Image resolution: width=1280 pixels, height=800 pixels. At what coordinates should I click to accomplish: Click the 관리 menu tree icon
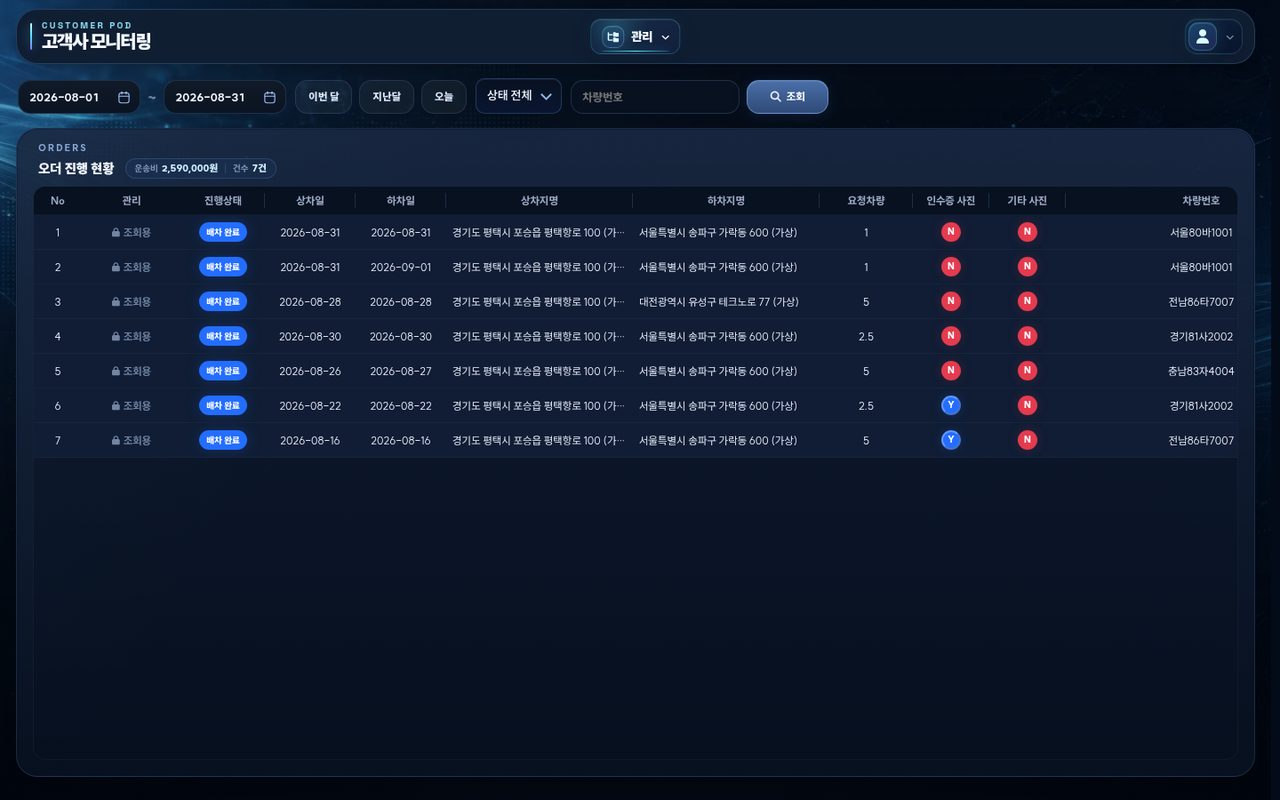point(613,37)
